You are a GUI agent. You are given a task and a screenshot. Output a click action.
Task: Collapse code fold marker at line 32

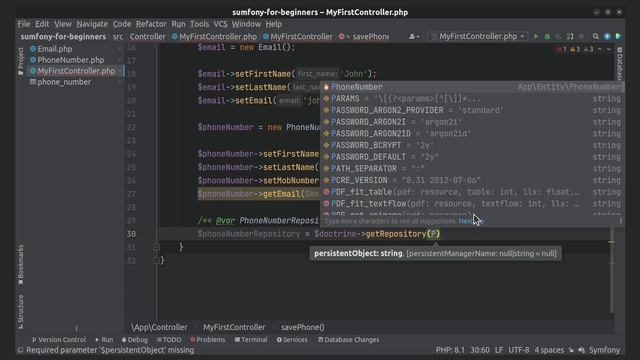pyautogui.click(x=156, y=260)
